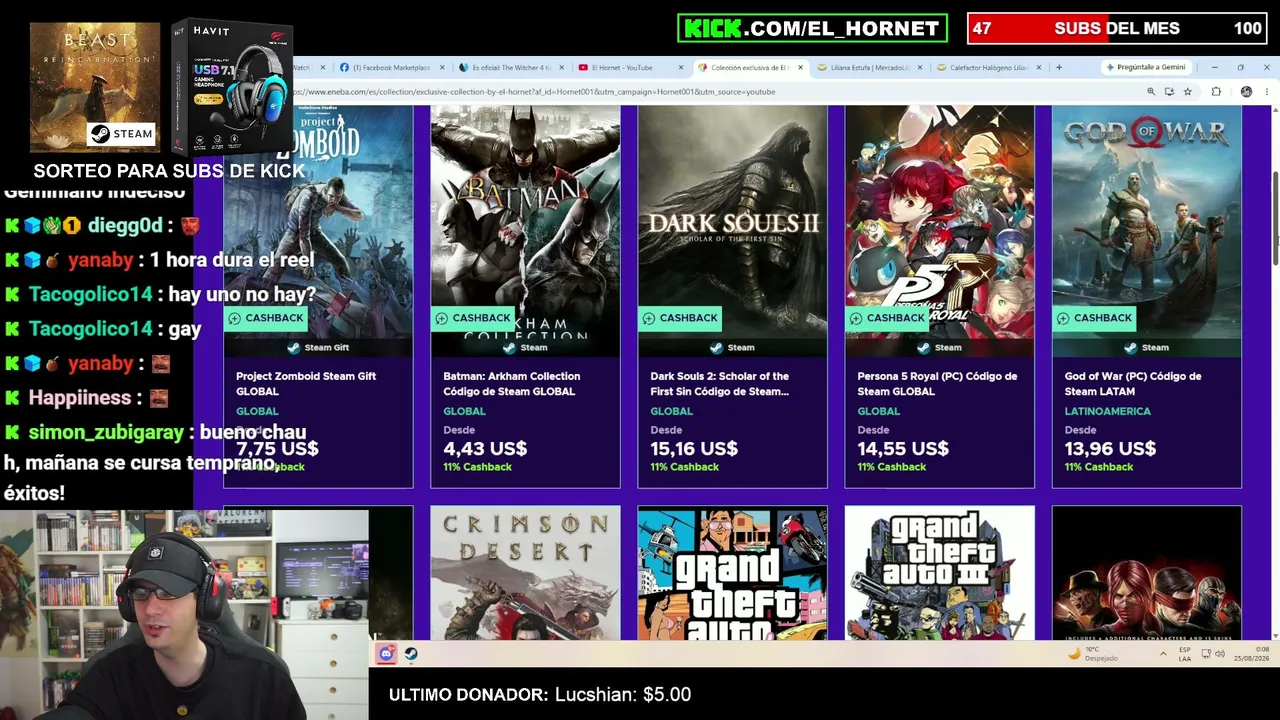
Task: Open the Persona 5 Royal cover image
Action: coord(939,223)
